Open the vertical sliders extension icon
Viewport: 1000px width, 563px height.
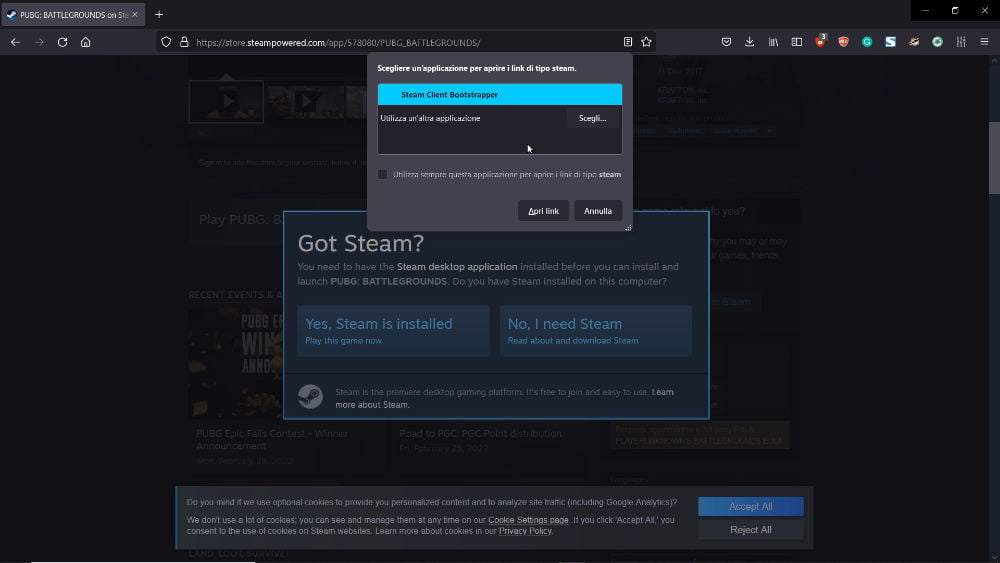click(960, 42)
